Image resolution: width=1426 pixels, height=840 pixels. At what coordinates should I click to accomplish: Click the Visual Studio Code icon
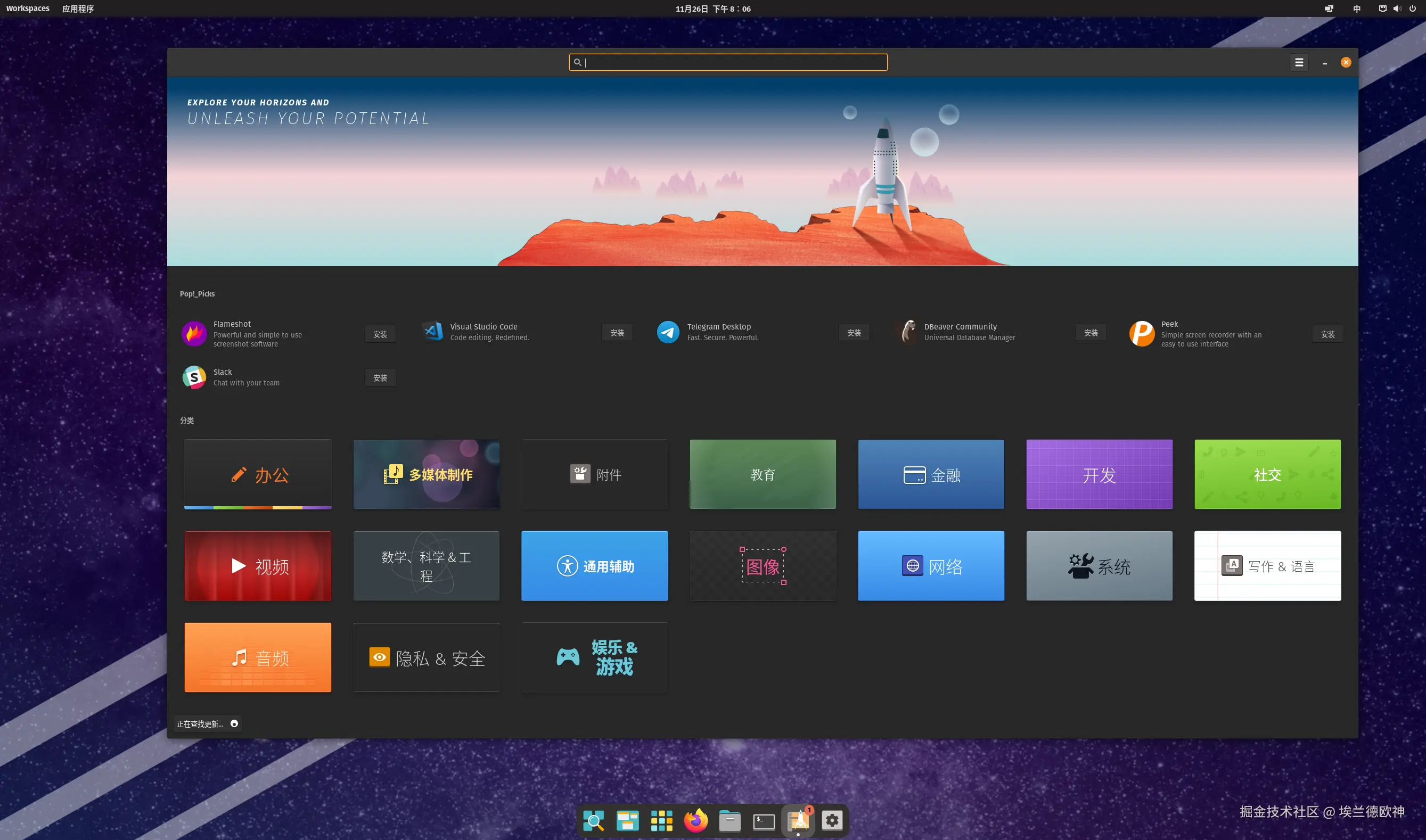(x=432, y=332)
